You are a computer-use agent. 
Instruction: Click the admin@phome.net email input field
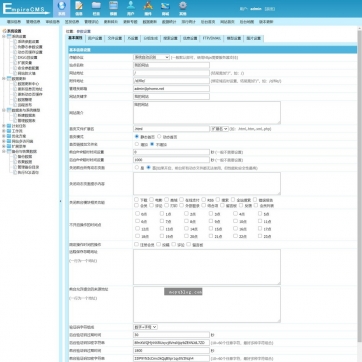pos(171,89)
